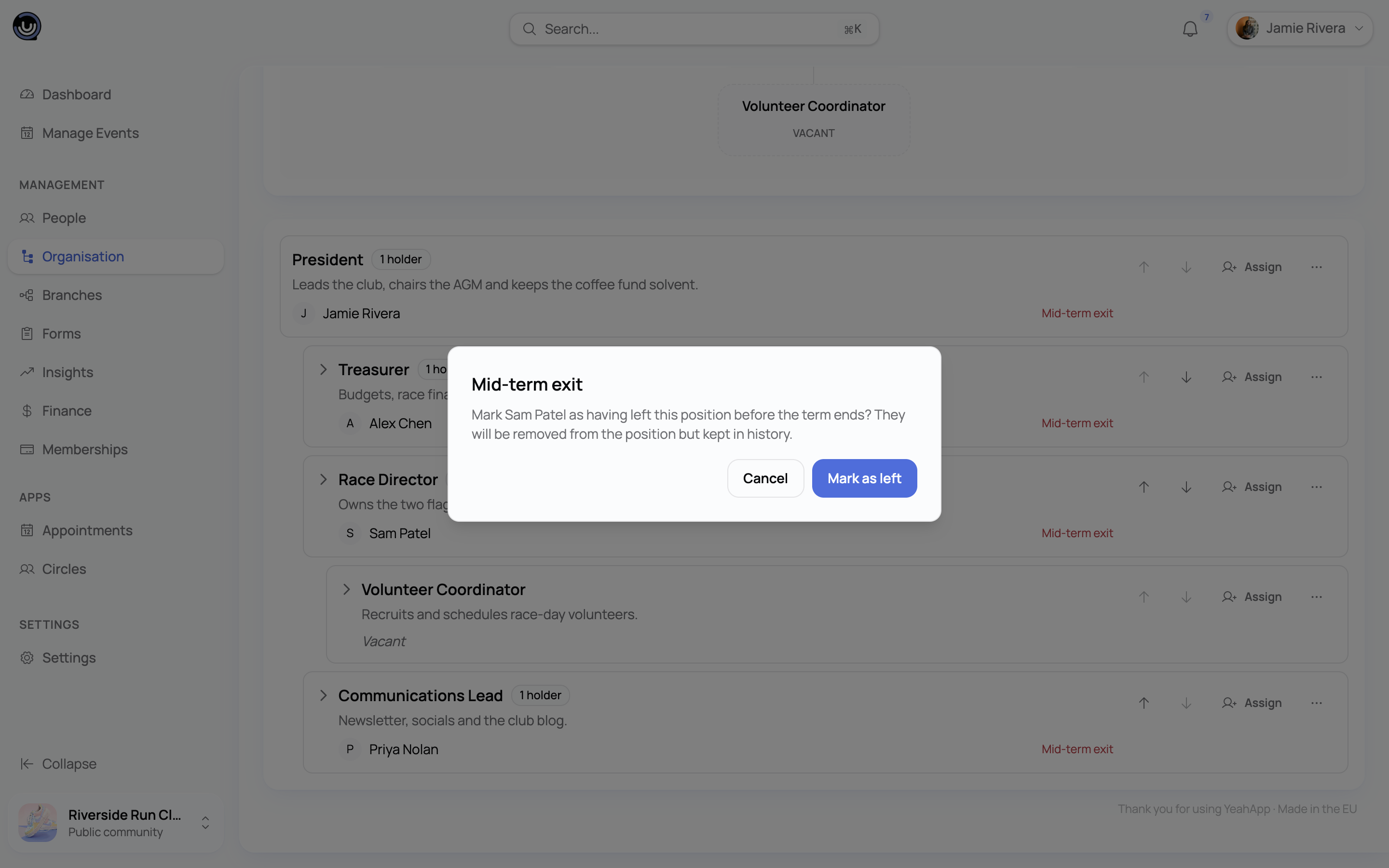The height and width of the screenshot is (868, 1389).
Task: Click Mid-term exit link for Priya Nolan
Action: tap(1077, 748)
